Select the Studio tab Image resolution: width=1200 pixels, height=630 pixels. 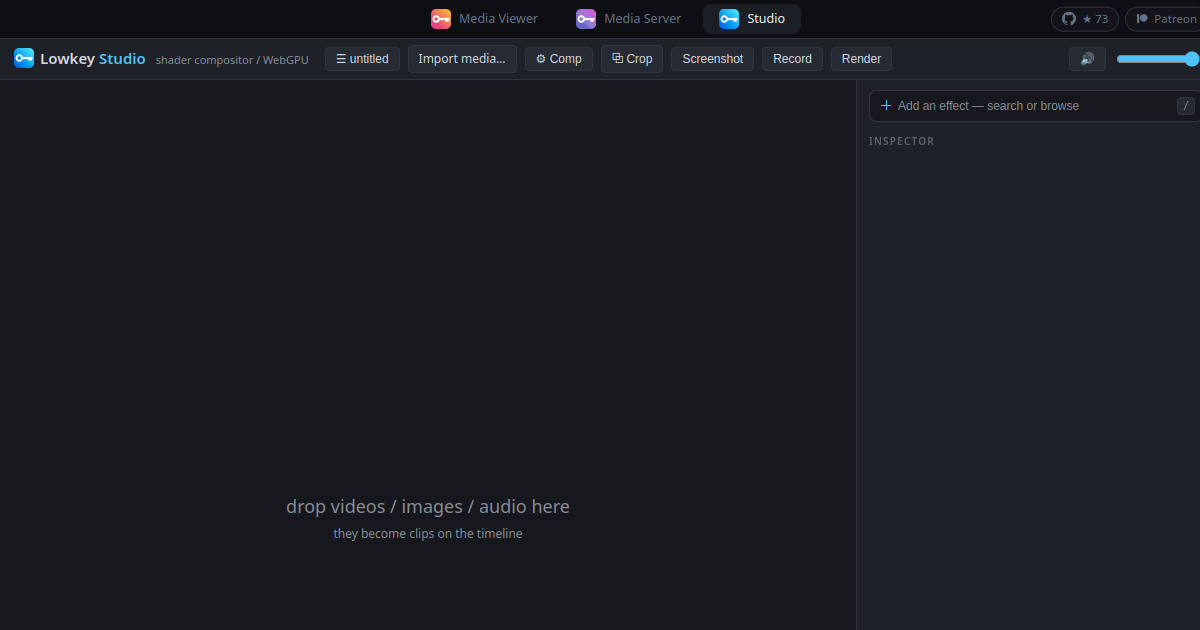pyautogui.click(x=752, y=19)
